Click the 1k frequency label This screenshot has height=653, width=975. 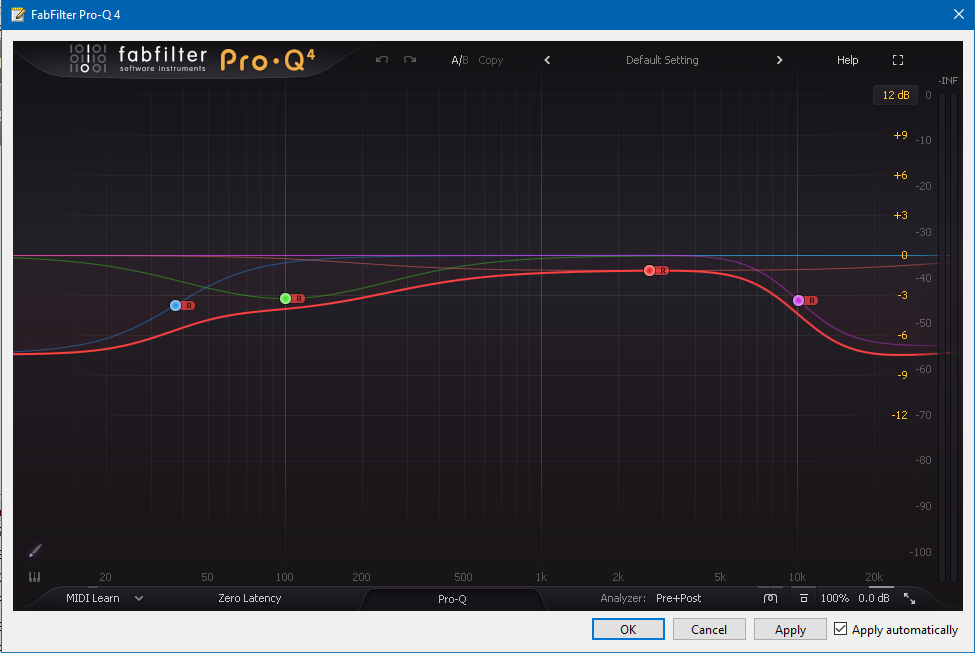click(542, 577)
